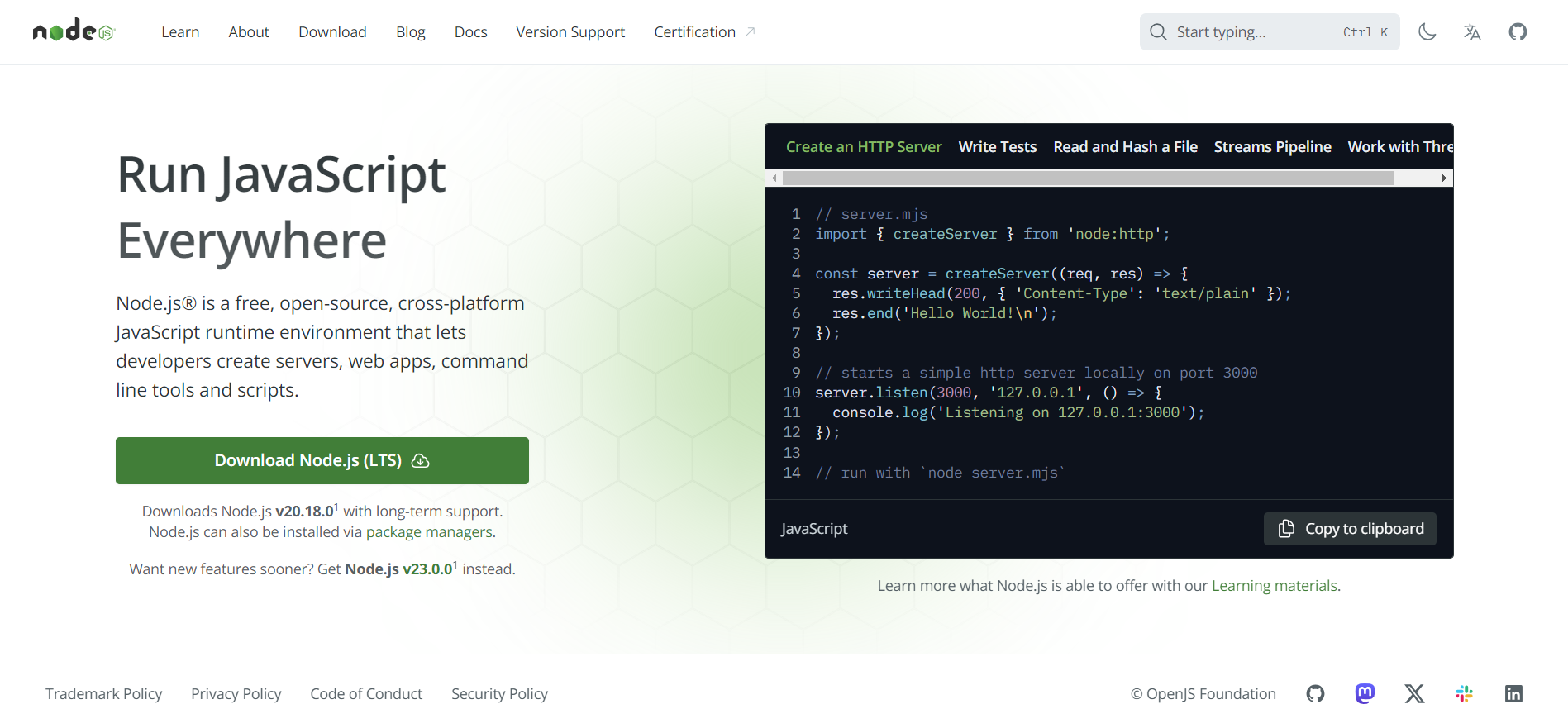Go to Download in navigation
The height and width of the screenshot is (709, 1568).
click(x=332, y=31)
